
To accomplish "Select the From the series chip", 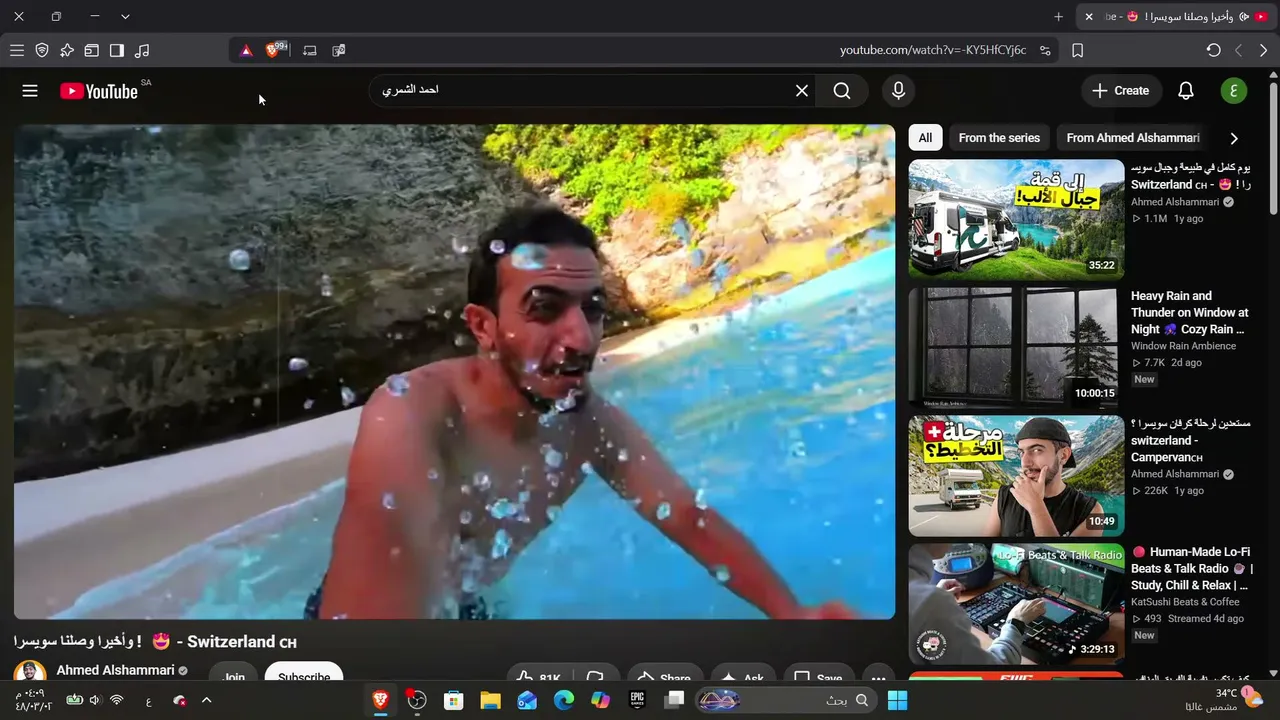I will tap(999, 138).
